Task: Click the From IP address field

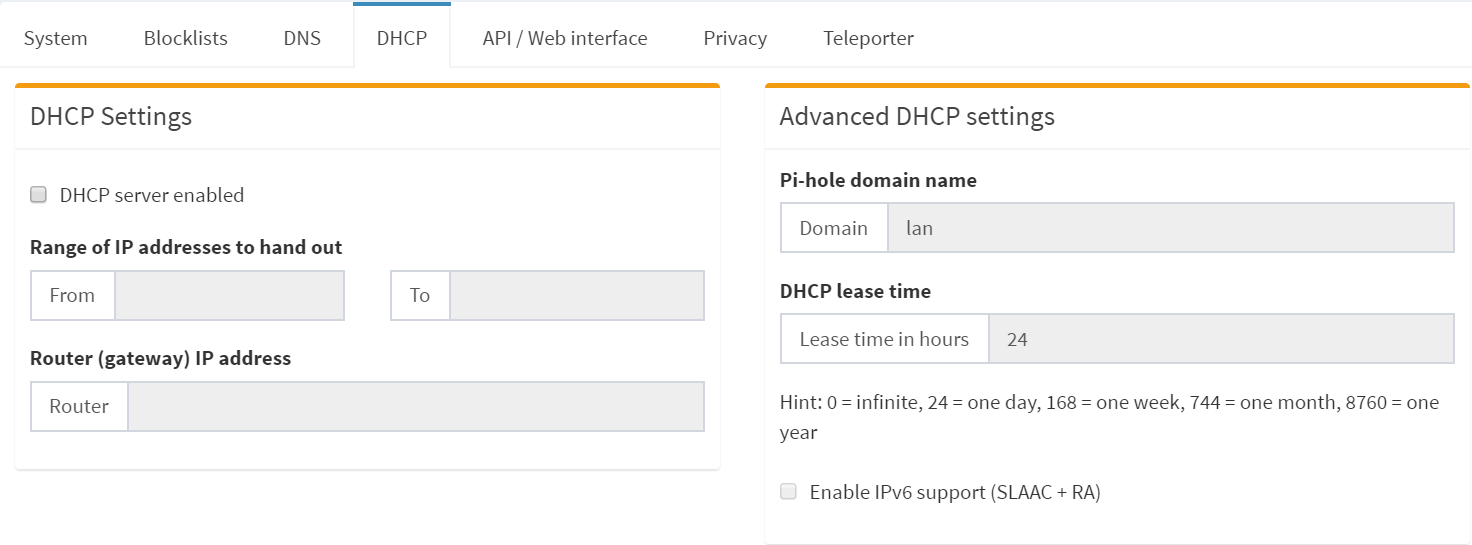Action: [x=230, y=295]
